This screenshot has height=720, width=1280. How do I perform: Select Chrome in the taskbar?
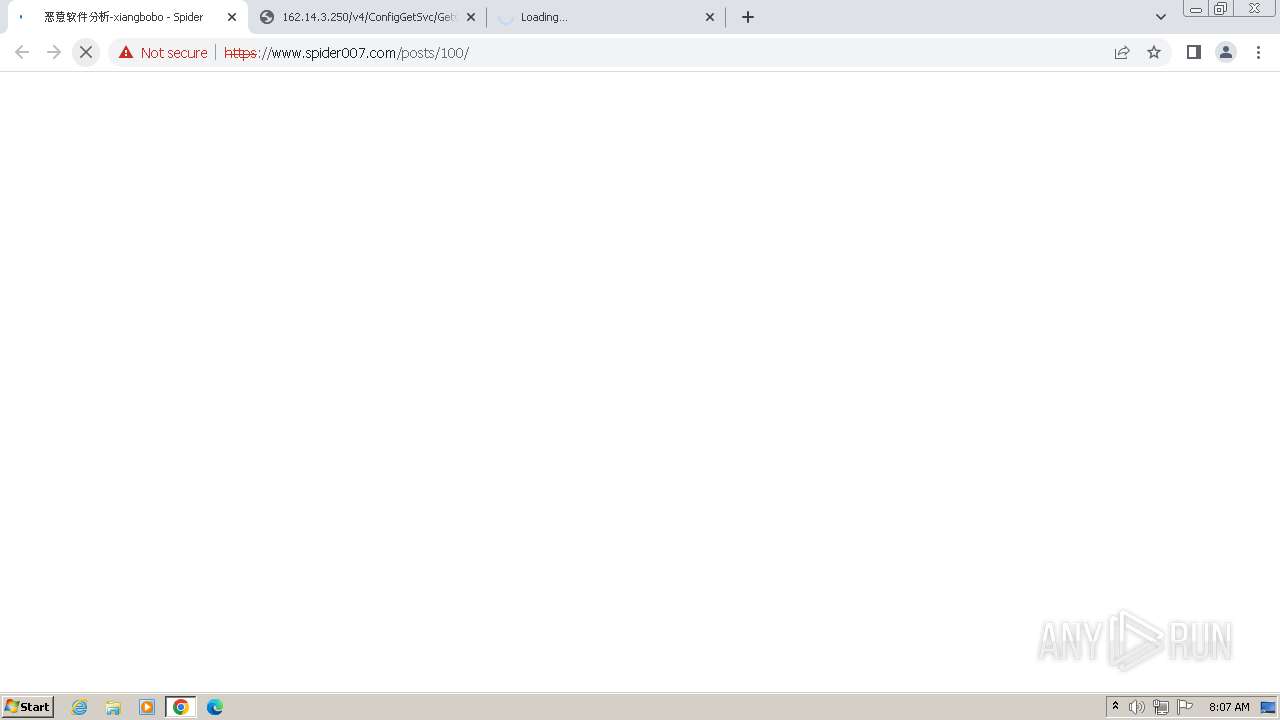[181, 707]
